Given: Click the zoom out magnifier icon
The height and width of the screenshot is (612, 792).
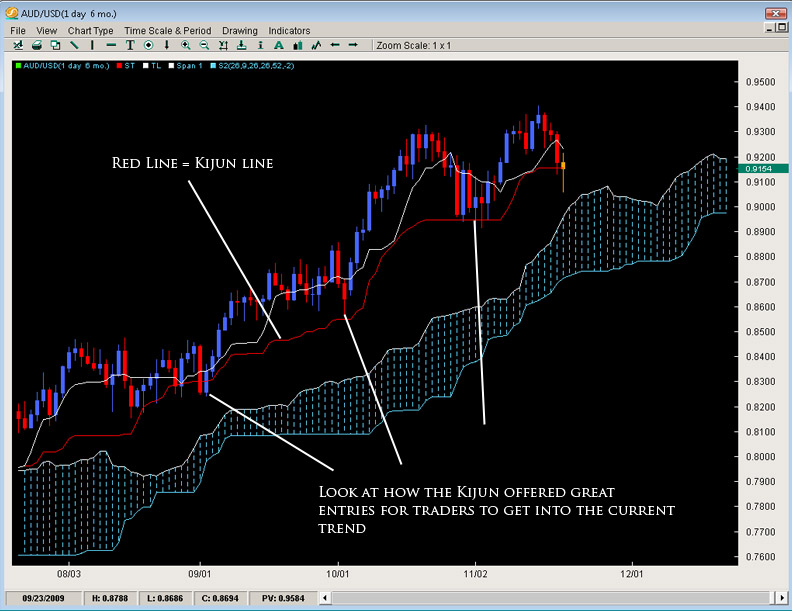Looking at the screenshot, I should click(204, 45).
